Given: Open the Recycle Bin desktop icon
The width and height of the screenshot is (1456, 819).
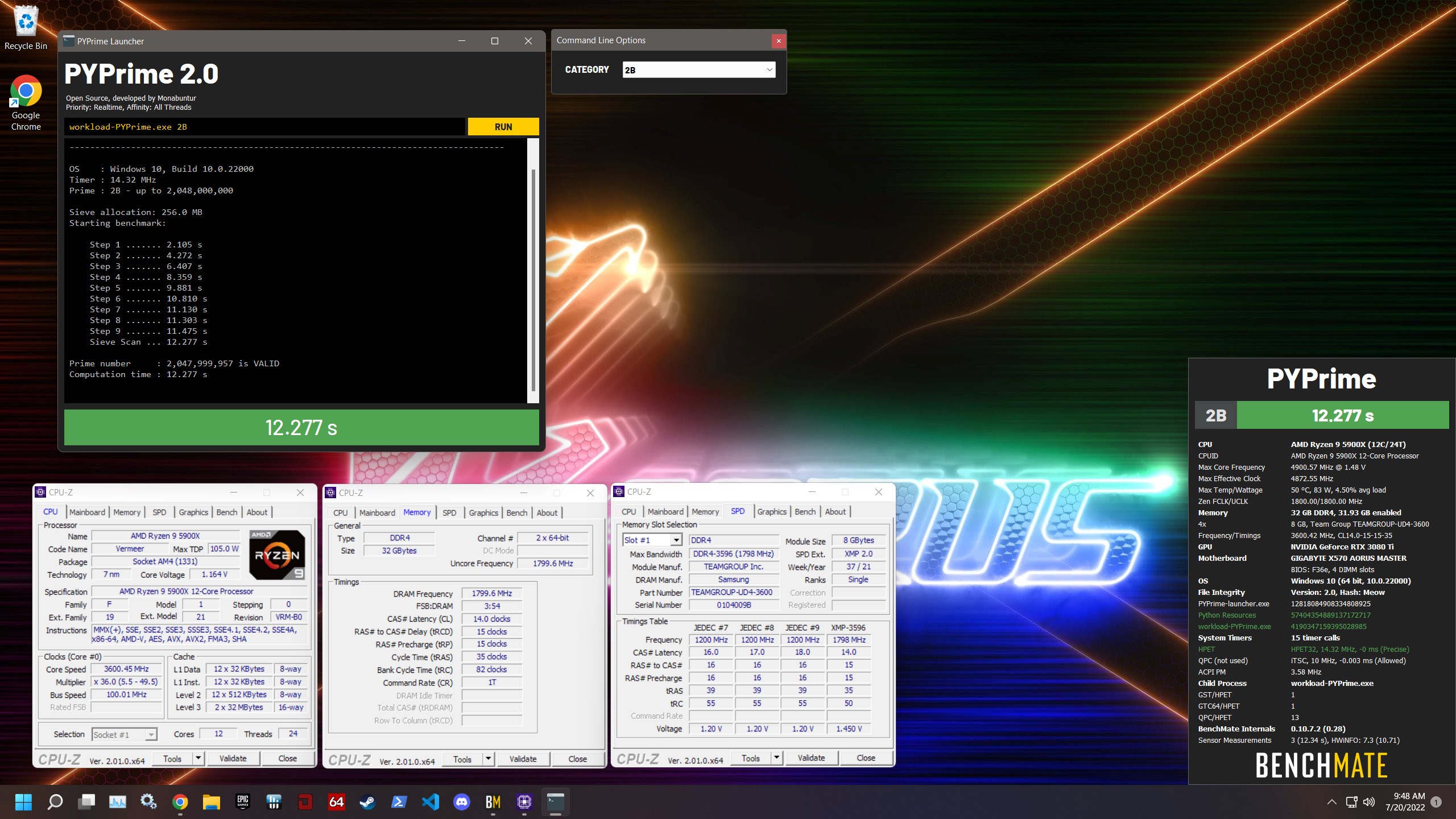Looking at the screenshot, I should click(26, 27).
